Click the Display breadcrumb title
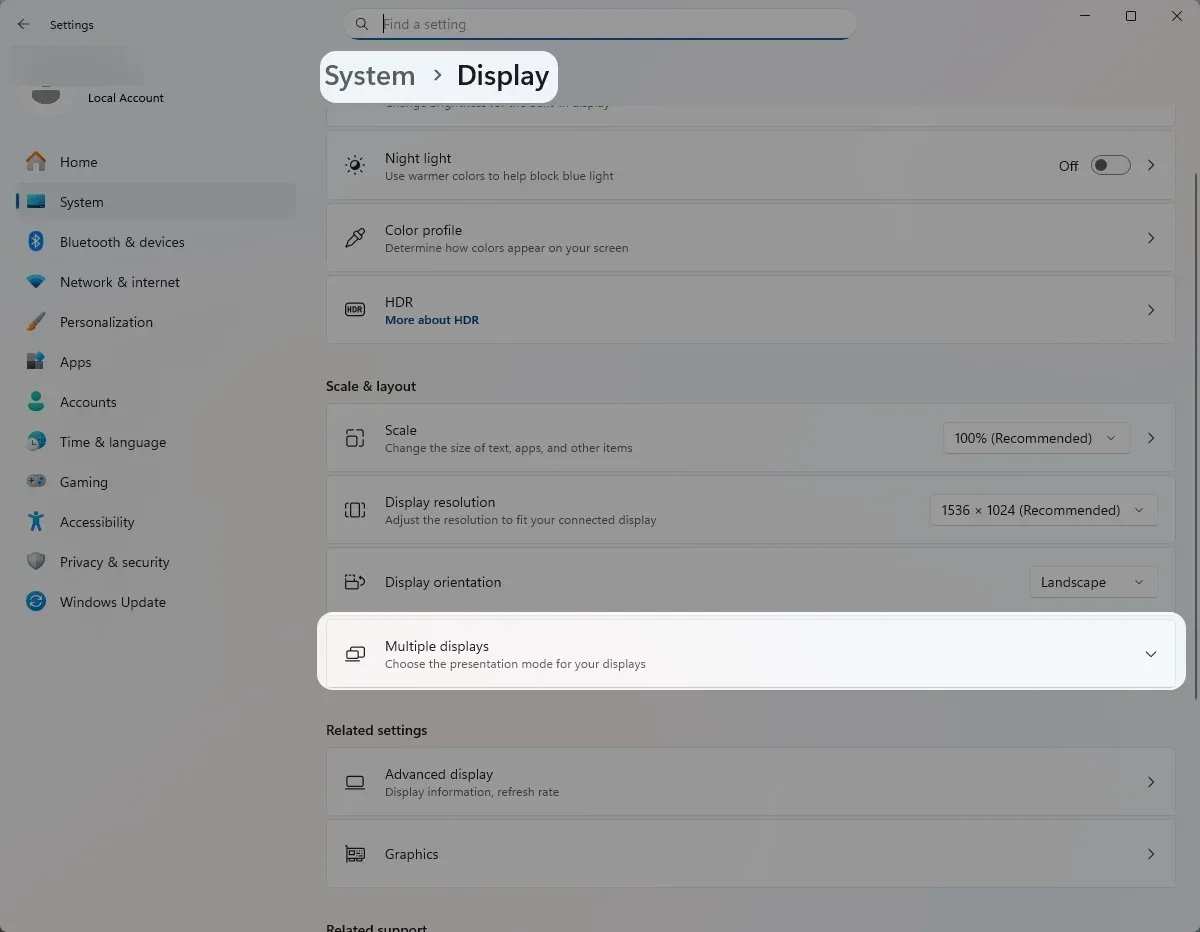 point(503,76)
